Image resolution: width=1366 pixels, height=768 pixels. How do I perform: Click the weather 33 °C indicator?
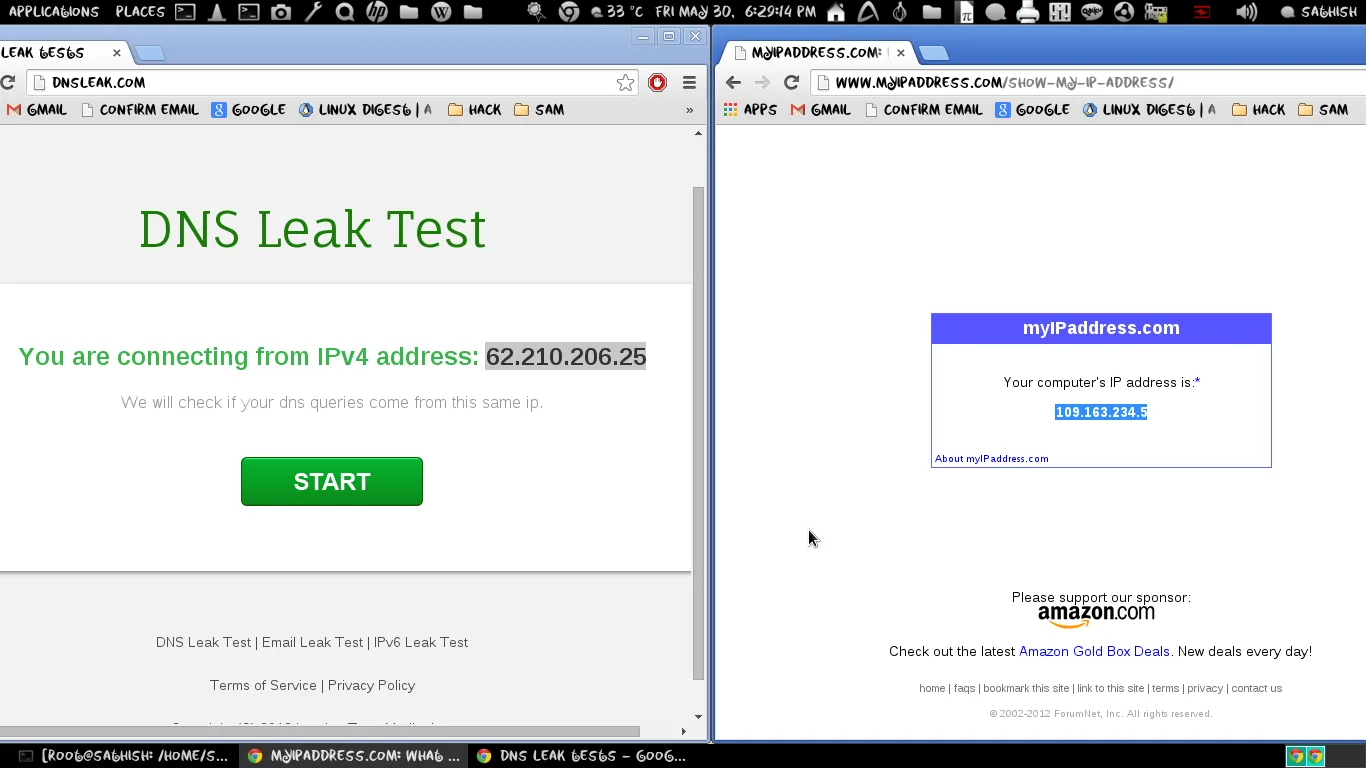617,12
